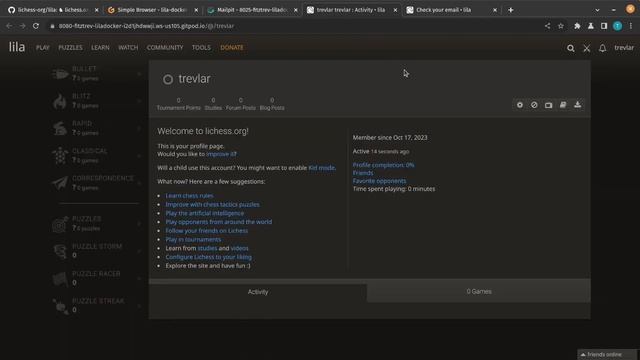Open the Kid mode link

tap(322, 168)
